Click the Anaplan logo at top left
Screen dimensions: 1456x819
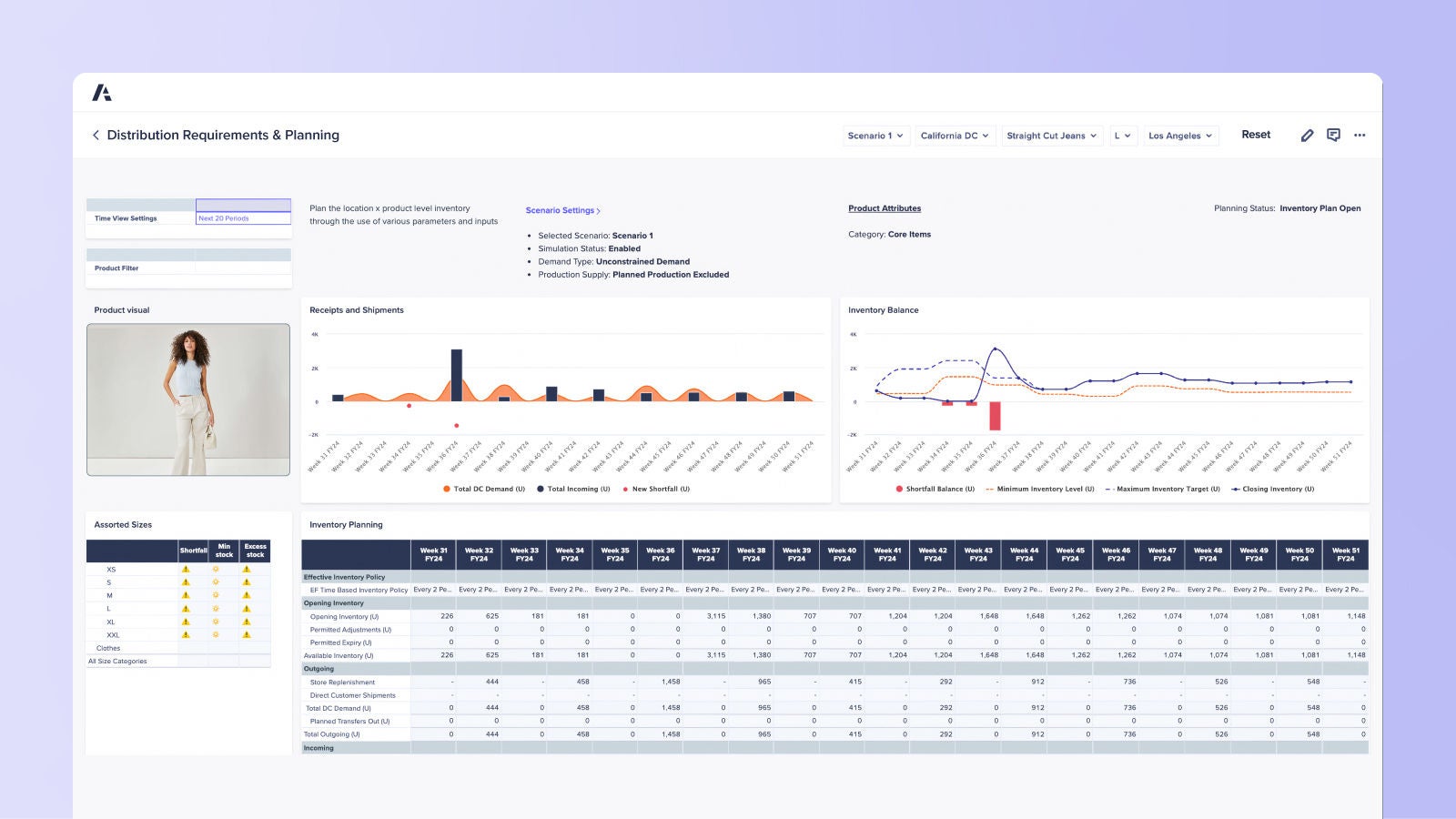tap(103, 92)
